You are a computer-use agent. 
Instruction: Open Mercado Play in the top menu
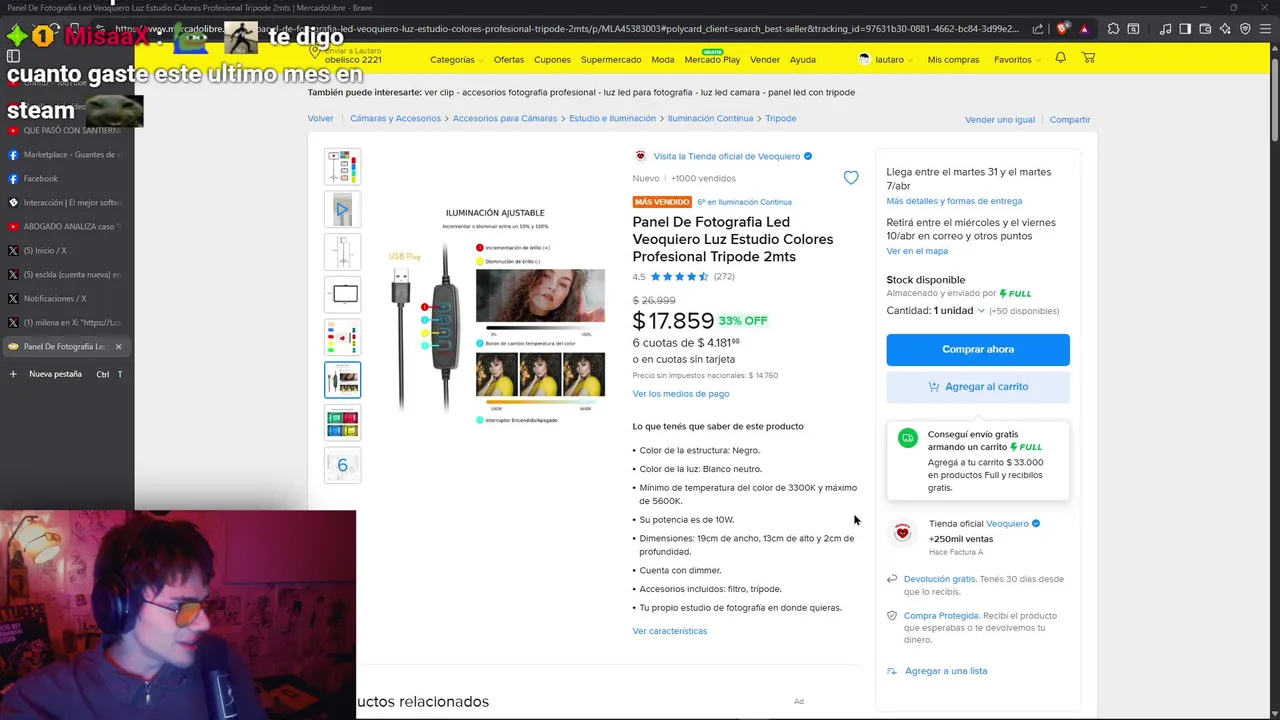712,60
